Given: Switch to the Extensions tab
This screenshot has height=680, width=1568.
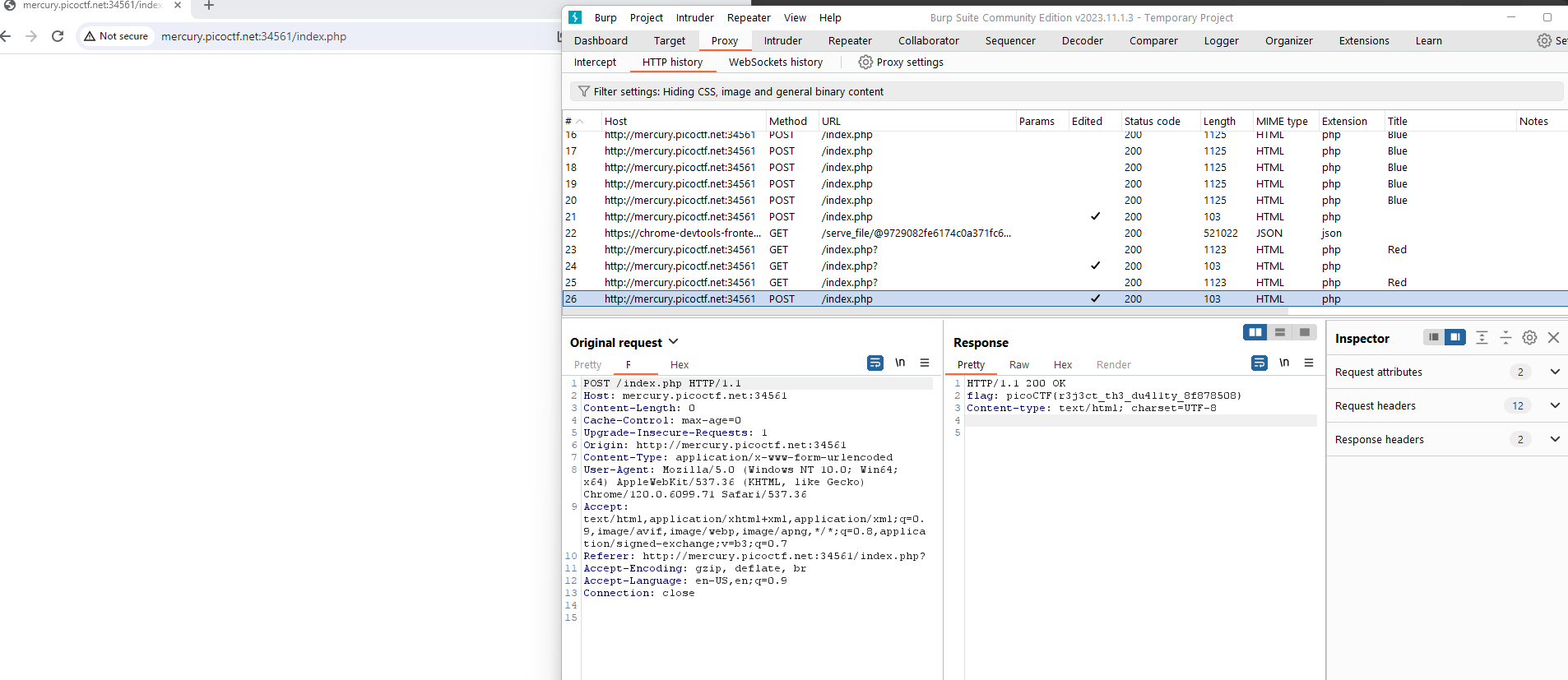Looking at the screenshot, I should pos(1364,40).
